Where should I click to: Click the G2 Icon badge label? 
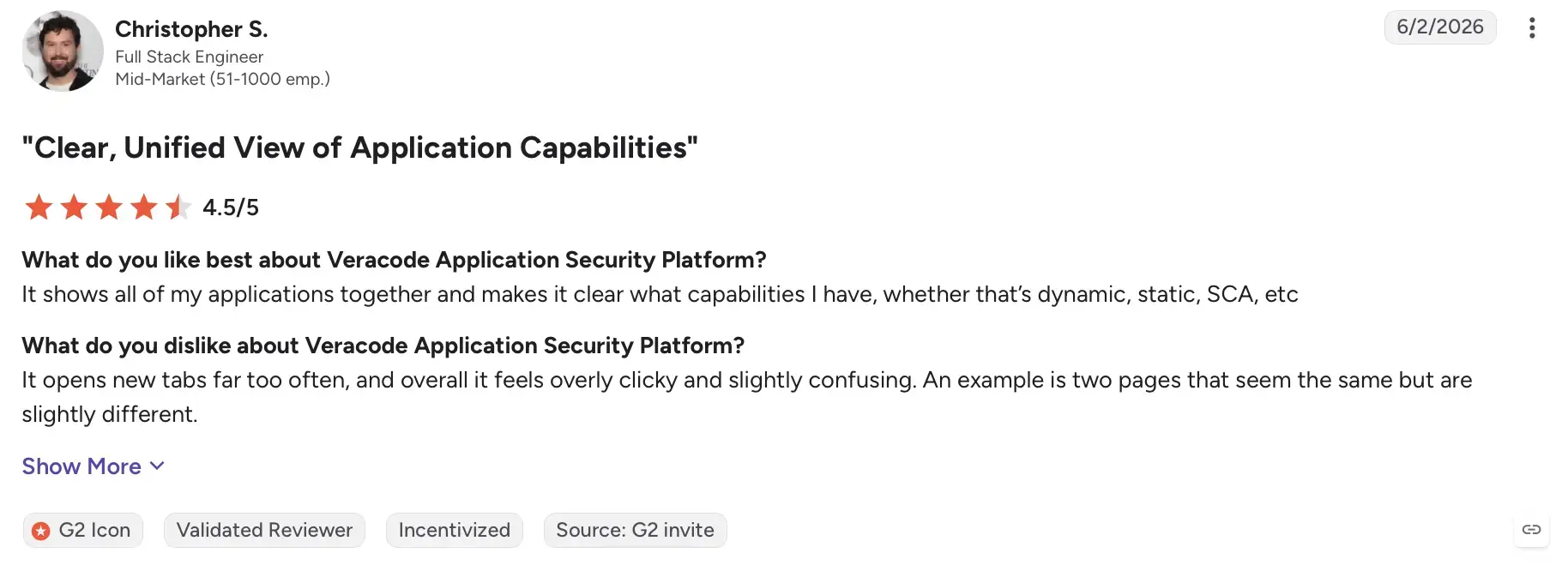point(94,530)
